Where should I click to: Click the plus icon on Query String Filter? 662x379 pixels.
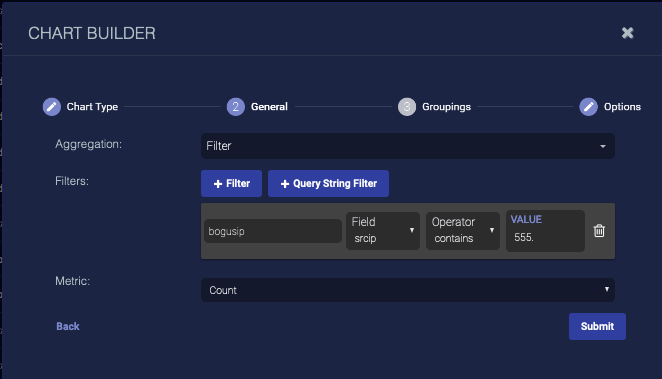pos(285,184)
